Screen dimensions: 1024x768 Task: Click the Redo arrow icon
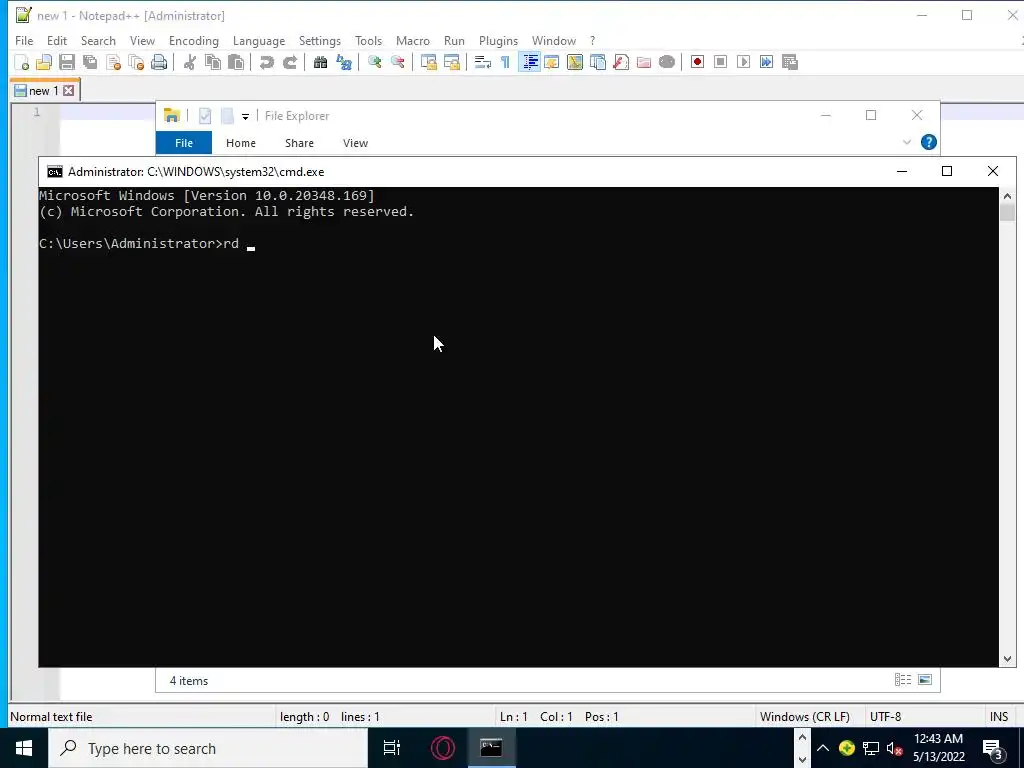point(290,62)
